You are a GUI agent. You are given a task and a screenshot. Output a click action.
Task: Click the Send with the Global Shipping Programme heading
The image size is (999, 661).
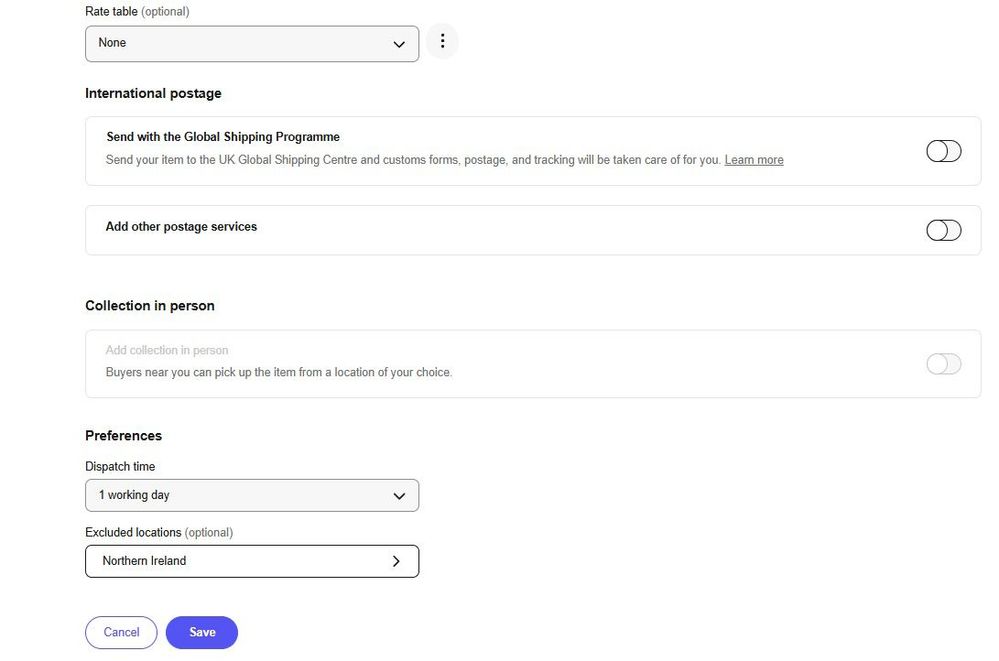coord(223,136)
